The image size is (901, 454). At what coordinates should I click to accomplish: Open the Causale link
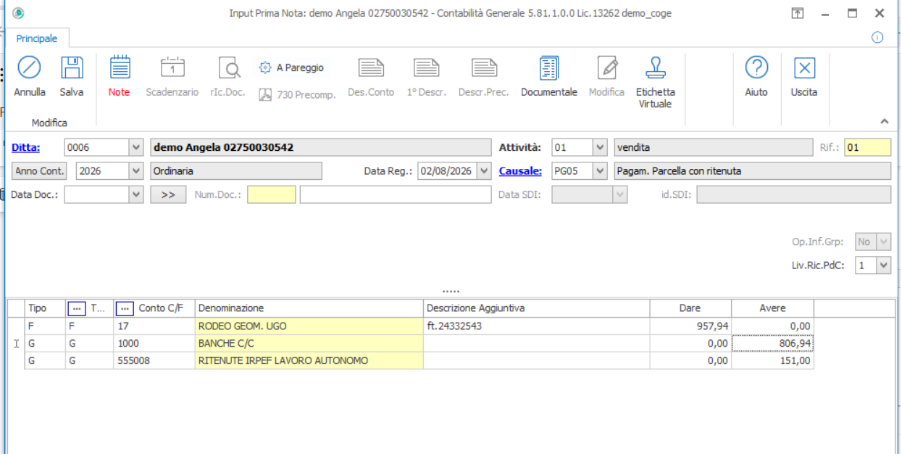pos(520,171)
